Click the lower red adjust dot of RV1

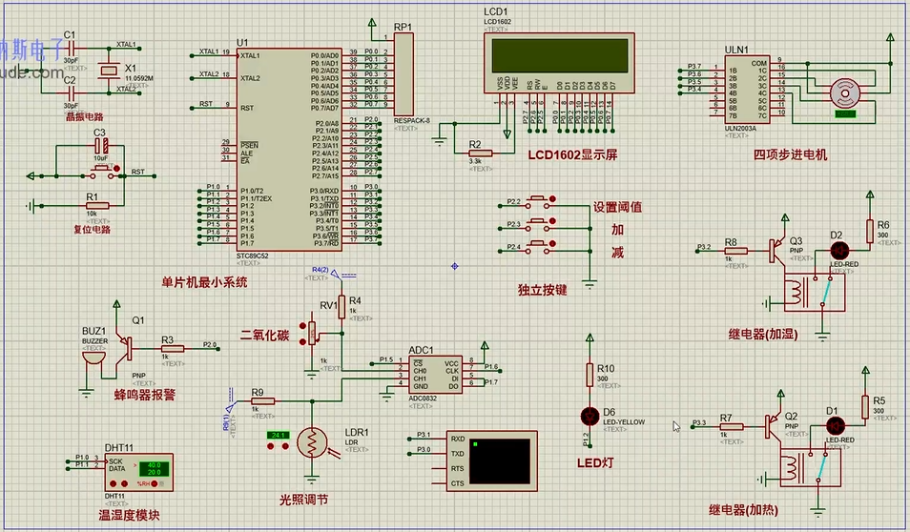302,342
